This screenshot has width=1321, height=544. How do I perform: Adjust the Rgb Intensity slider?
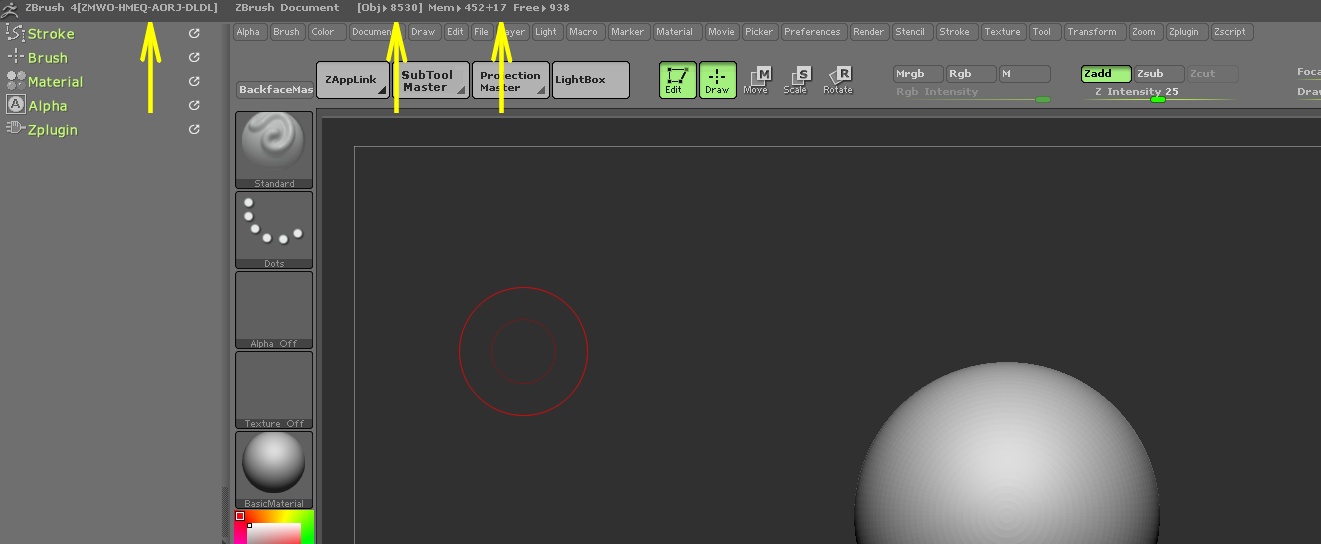[x=973, y=93]
